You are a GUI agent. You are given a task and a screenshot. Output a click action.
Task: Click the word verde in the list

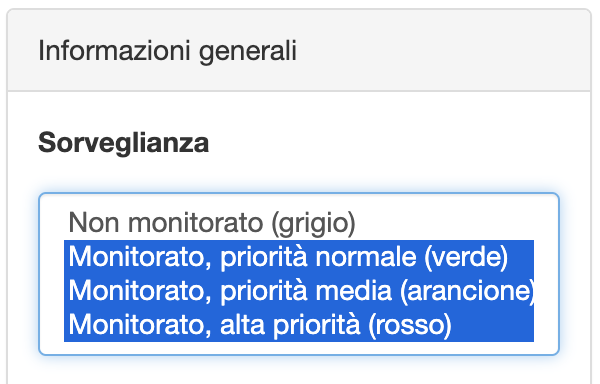pos(466,257)
